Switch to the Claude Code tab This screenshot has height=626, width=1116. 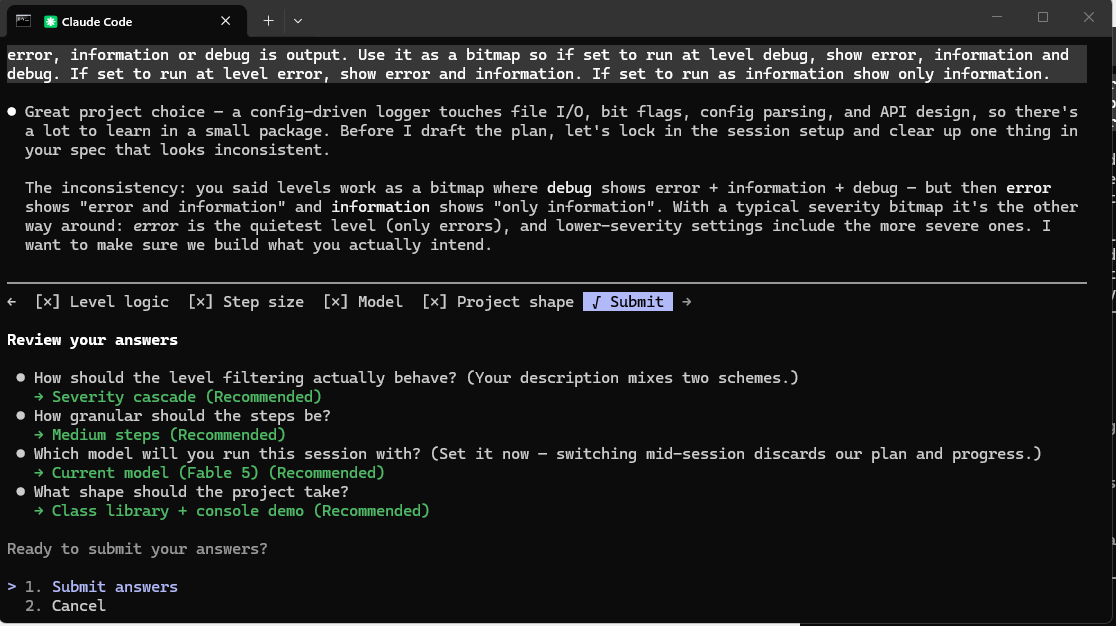[127, 21]
